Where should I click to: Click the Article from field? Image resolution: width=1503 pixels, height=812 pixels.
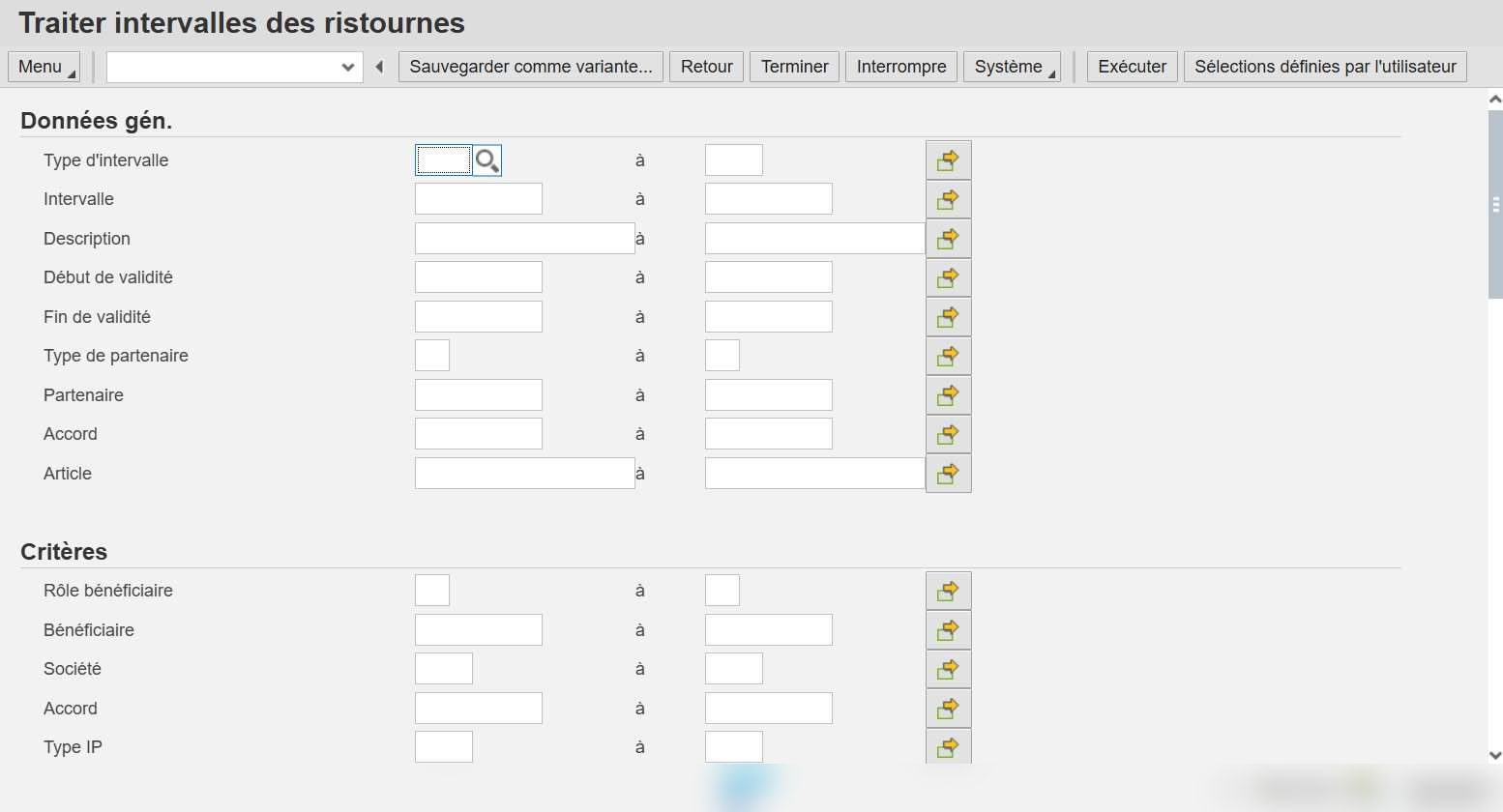[525, 474]
